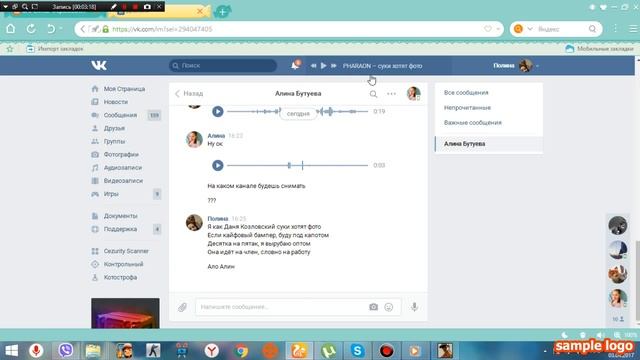Seek in the 0:19 voice message waveform
Screen dimensions: 640x360
[x=298, y=111]
